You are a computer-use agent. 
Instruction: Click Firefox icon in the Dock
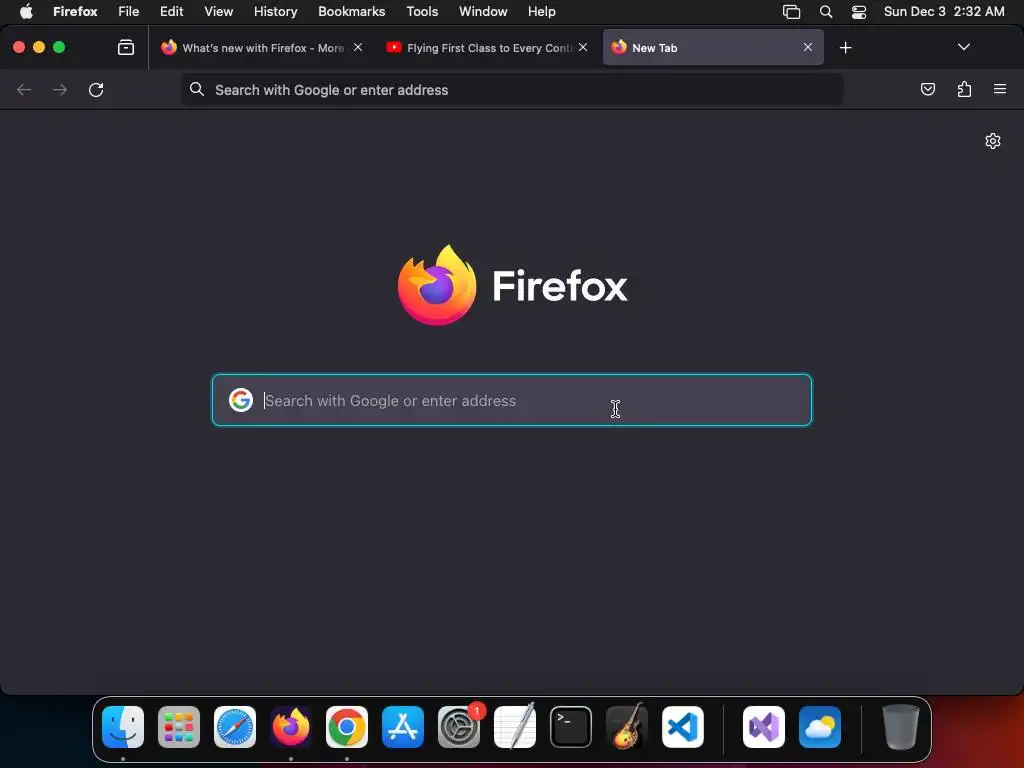click(x=291, y=727)
